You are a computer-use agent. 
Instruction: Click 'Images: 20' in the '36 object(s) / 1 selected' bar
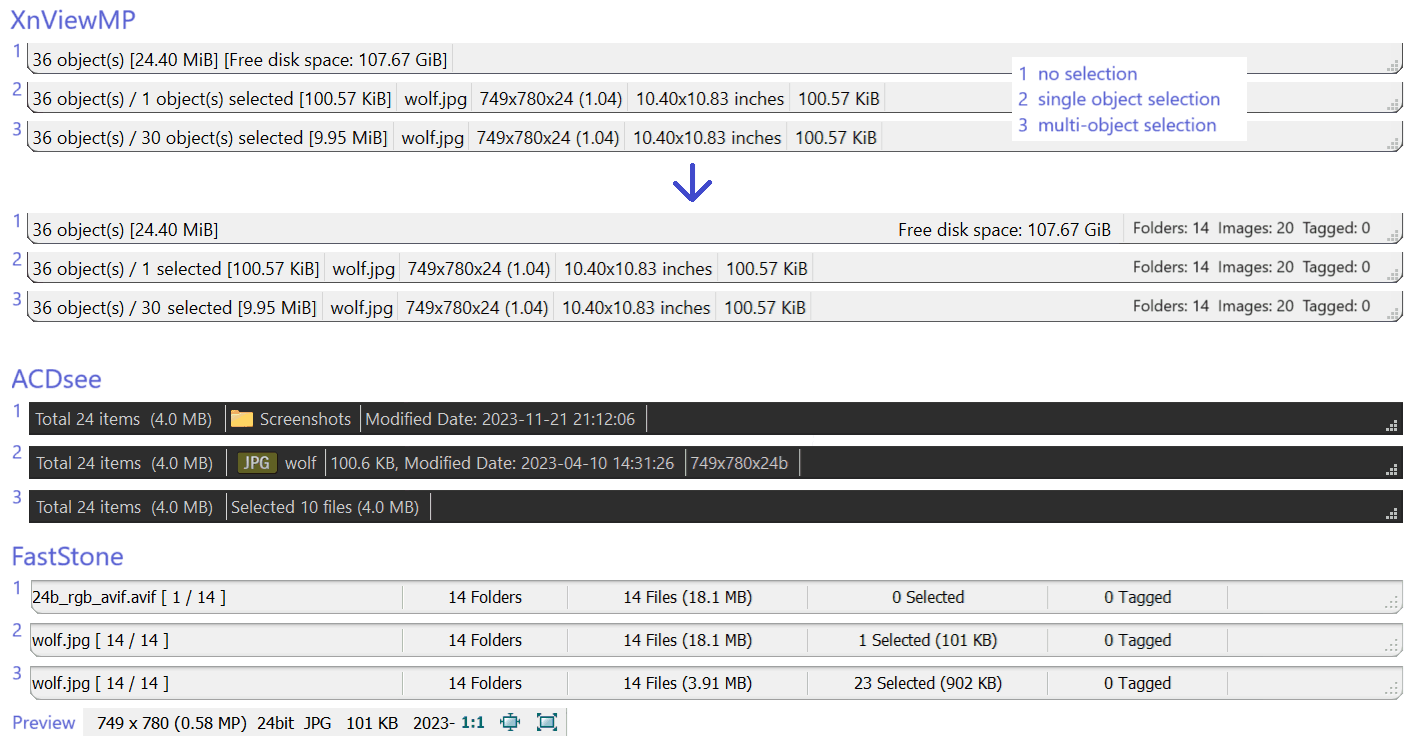point(1255,267)
